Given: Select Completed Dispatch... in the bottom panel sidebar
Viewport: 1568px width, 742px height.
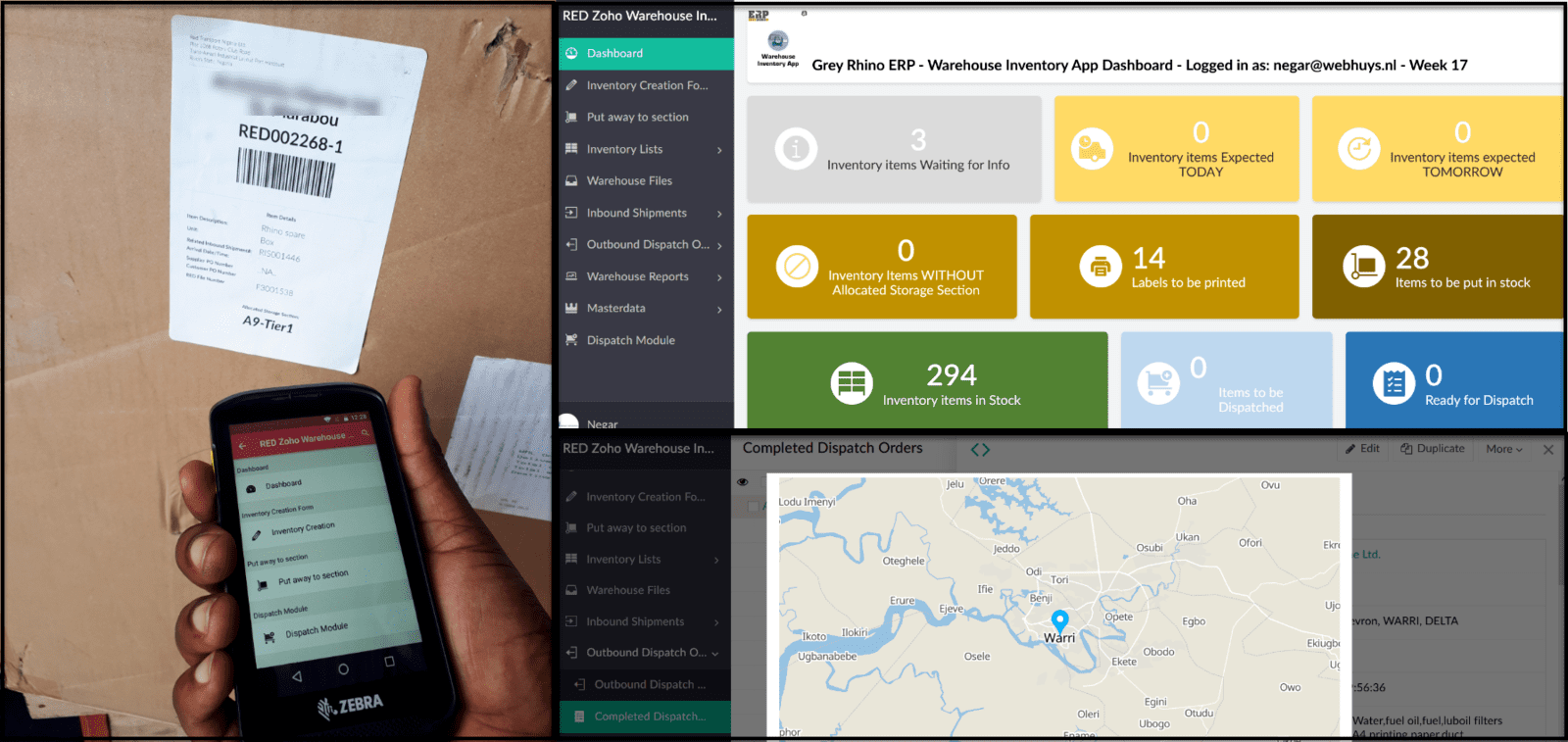Looking at the screenshot, I should (645, 717).
